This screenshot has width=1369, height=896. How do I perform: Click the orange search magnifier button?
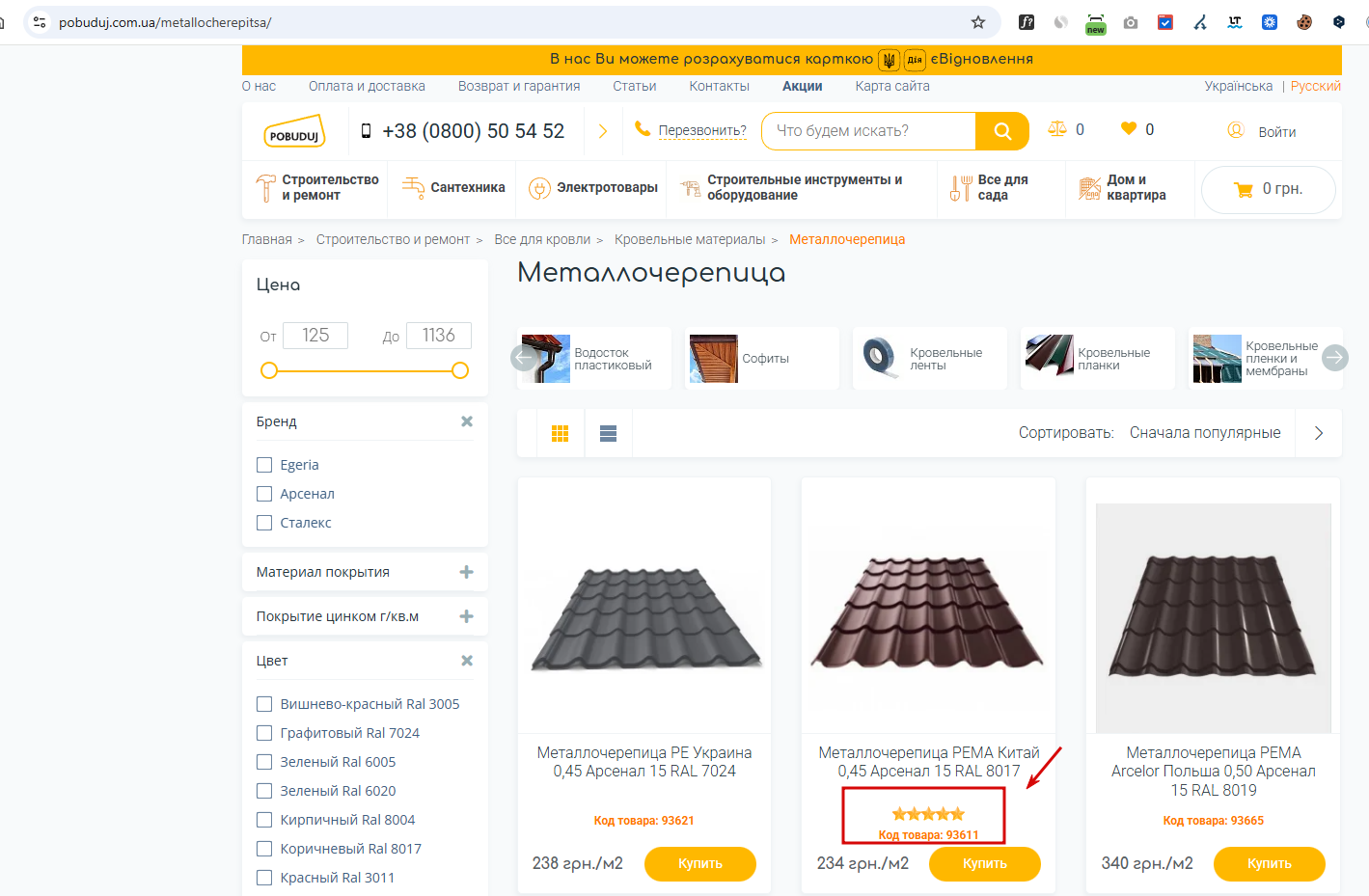click(x=1002, y=131)
